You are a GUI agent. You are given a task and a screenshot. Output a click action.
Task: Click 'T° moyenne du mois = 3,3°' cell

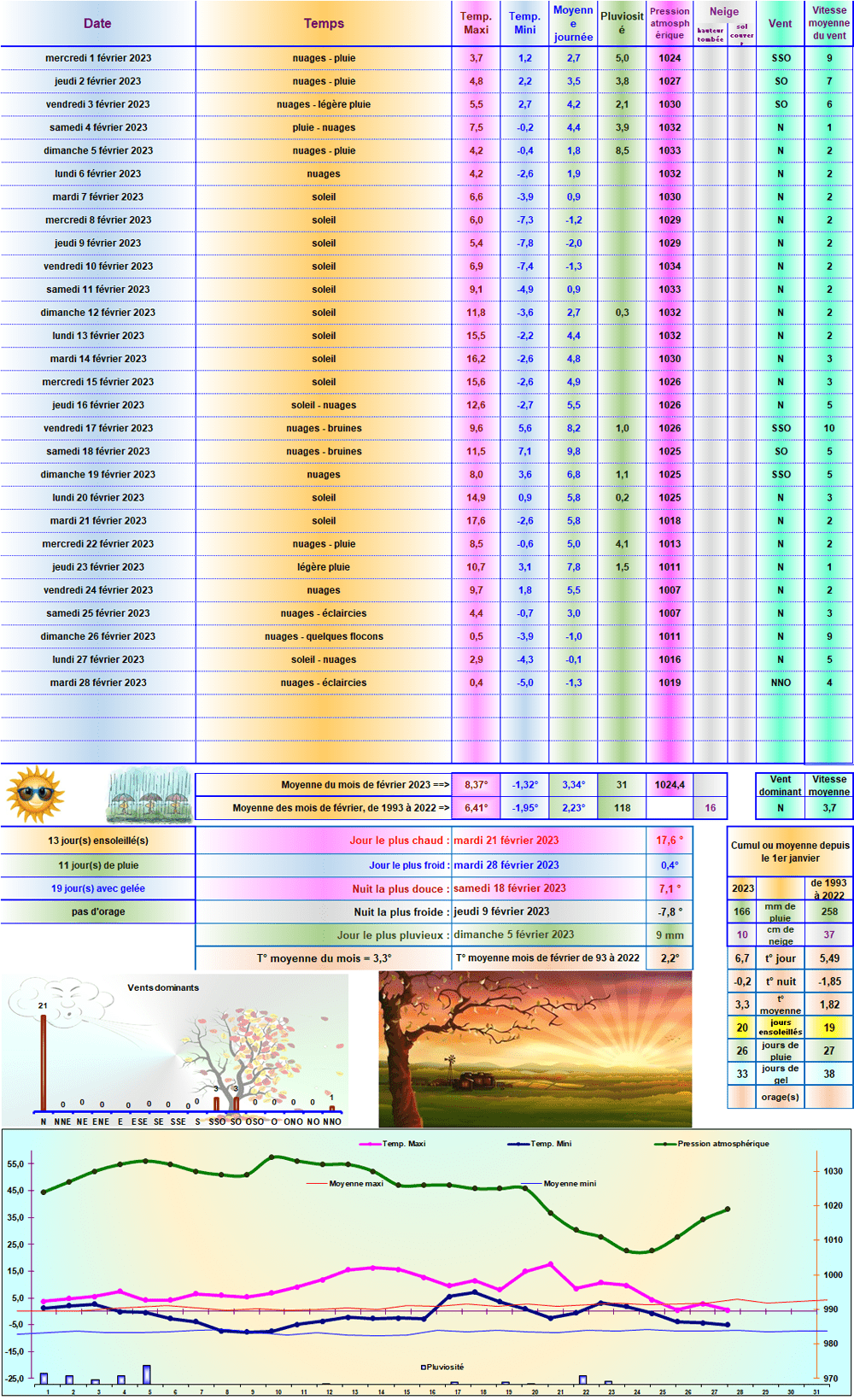tap(324, 958)
